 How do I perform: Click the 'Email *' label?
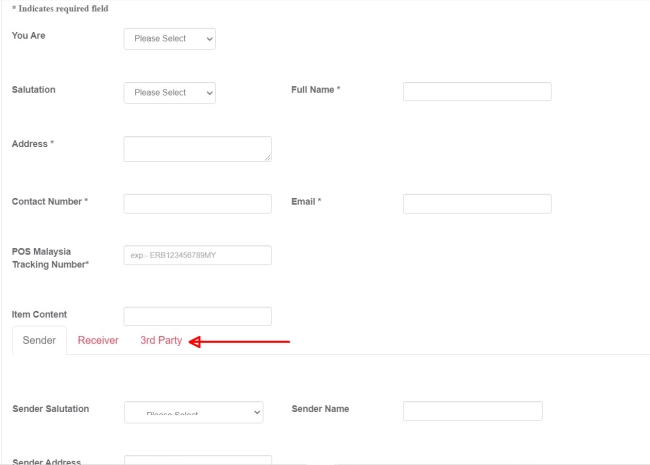pyautogui.click(x=306, y=201)
